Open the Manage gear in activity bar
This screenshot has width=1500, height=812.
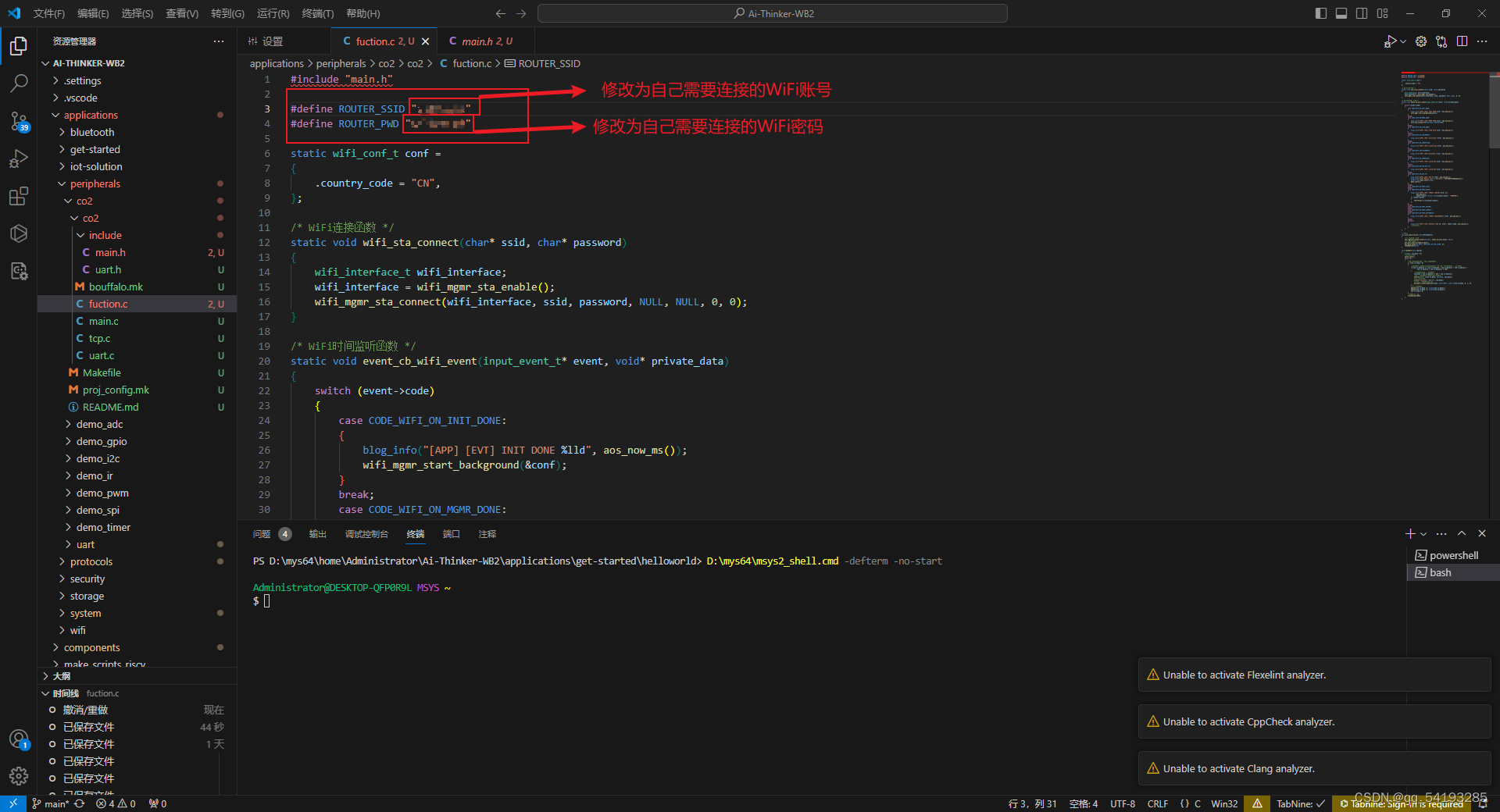[x=19, y=775]
